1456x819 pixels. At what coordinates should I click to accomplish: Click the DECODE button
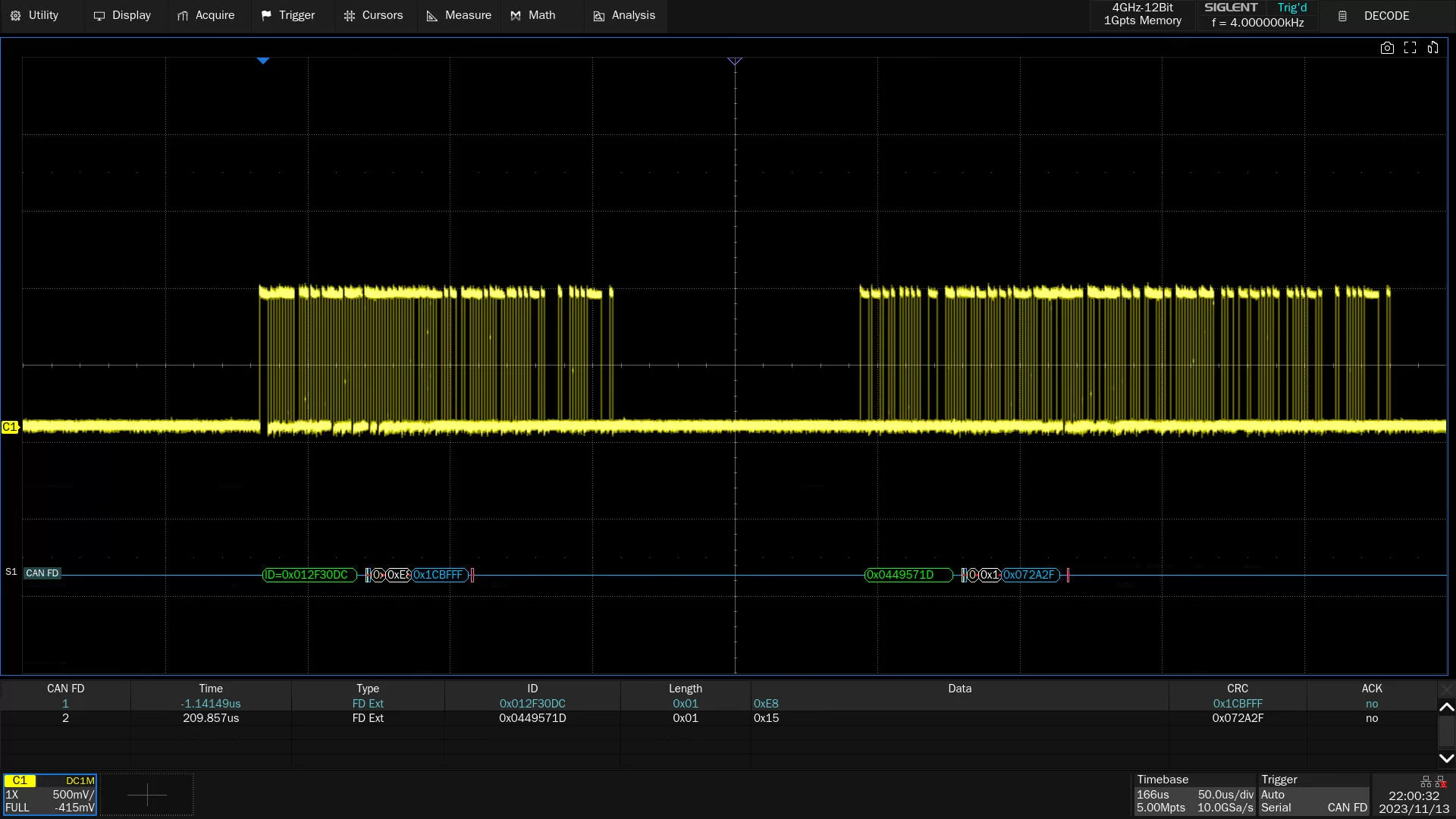pos(1386,15)
